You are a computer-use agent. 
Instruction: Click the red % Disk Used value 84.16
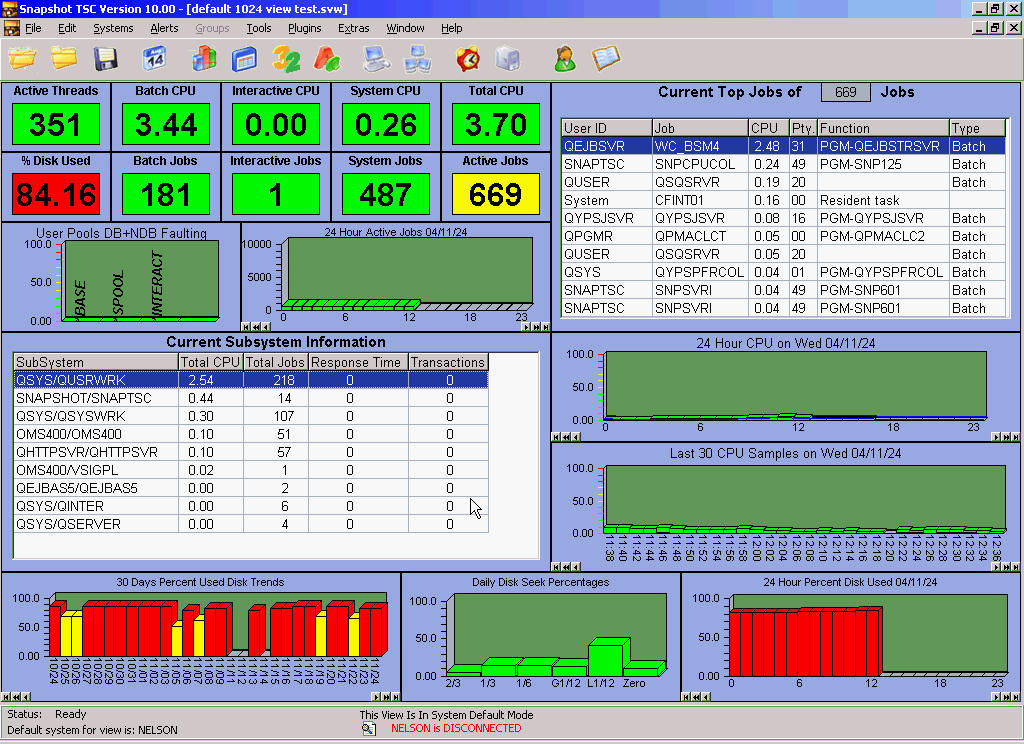56,194
